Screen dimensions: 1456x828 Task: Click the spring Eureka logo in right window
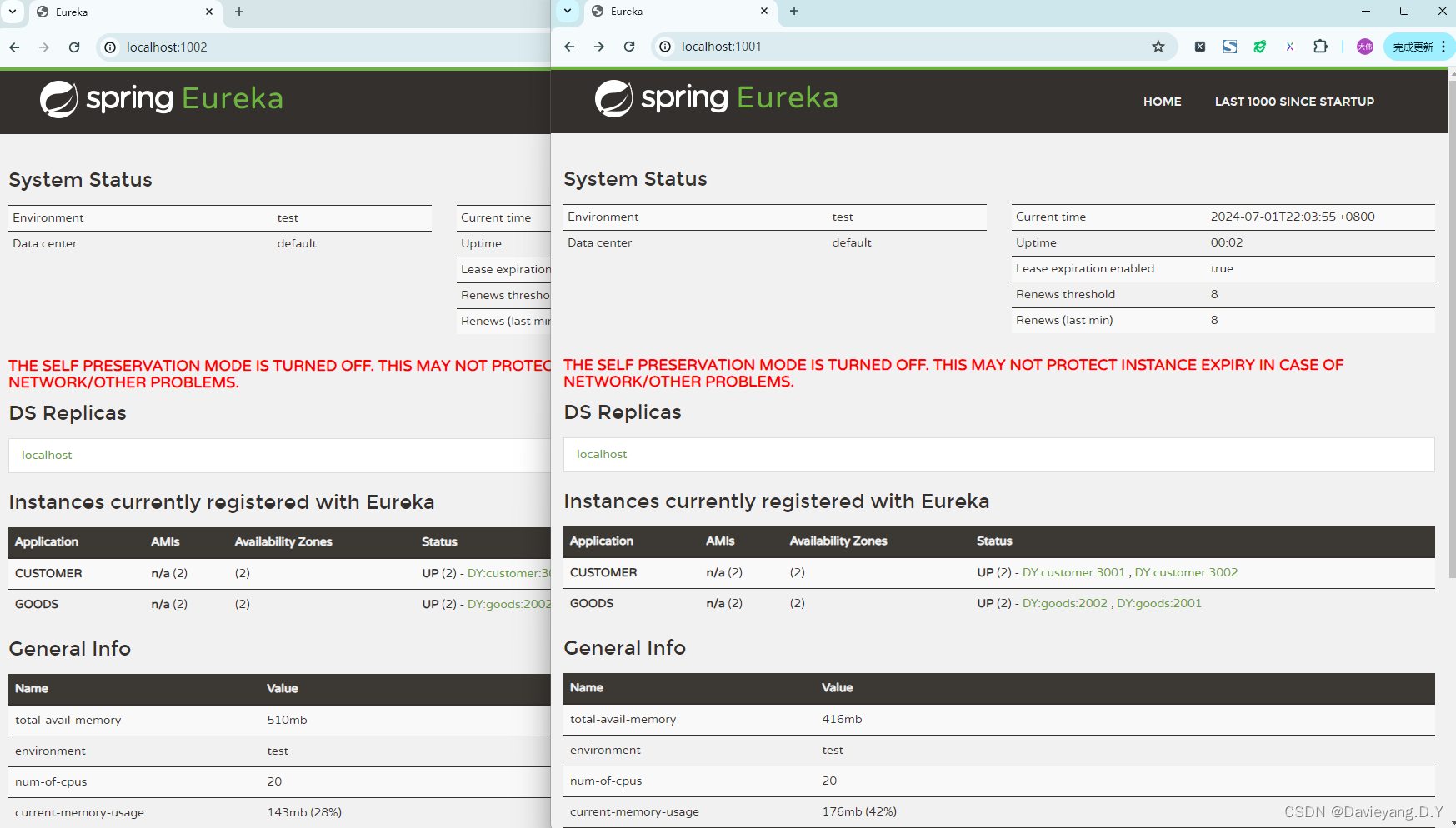716,98
